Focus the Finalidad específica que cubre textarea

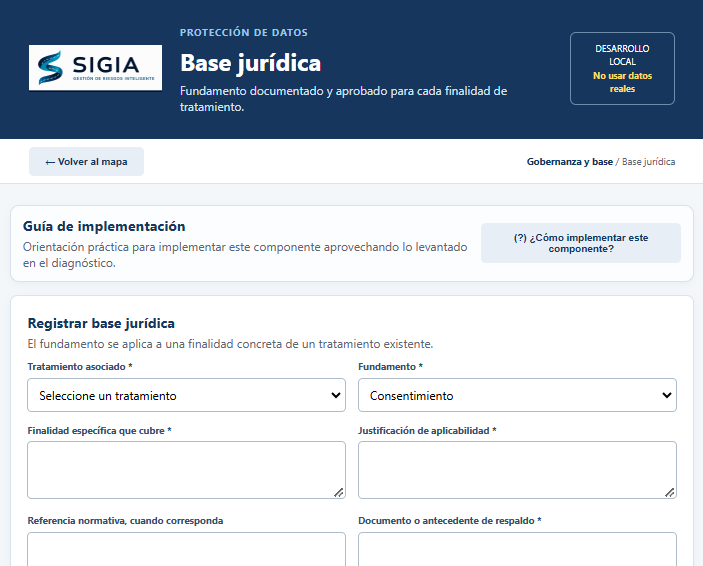pyautogui.click(x=187, y=470)
